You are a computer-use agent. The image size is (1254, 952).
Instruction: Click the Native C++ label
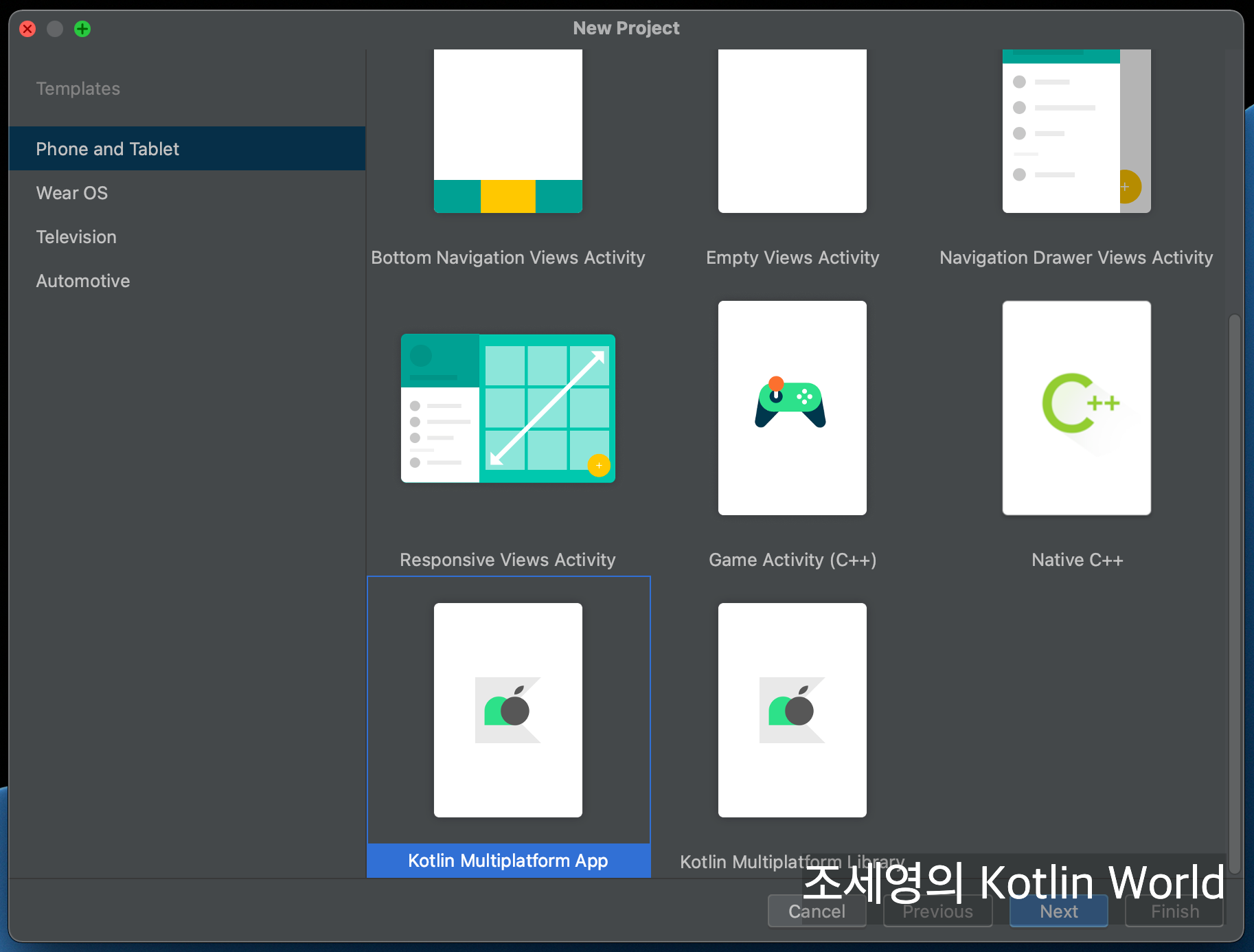coord(1077,560)
